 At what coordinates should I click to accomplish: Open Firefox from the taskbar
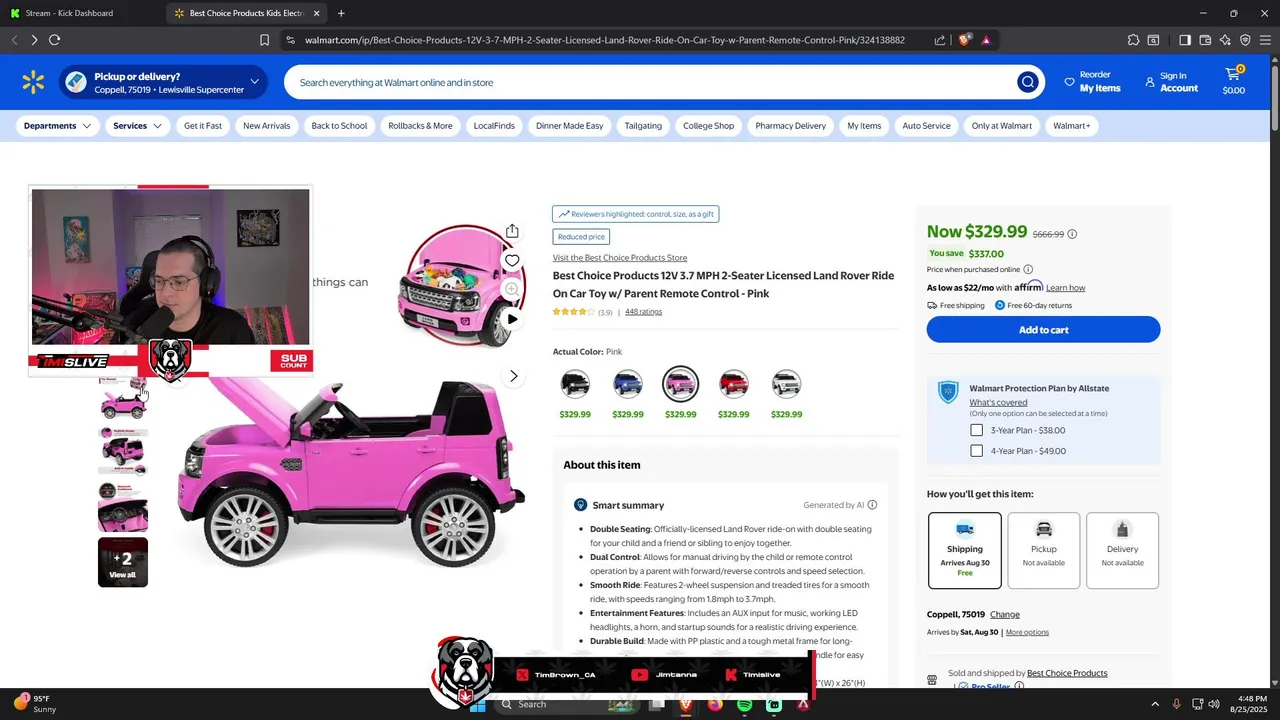pyautogui.click(x=714, y=704)
